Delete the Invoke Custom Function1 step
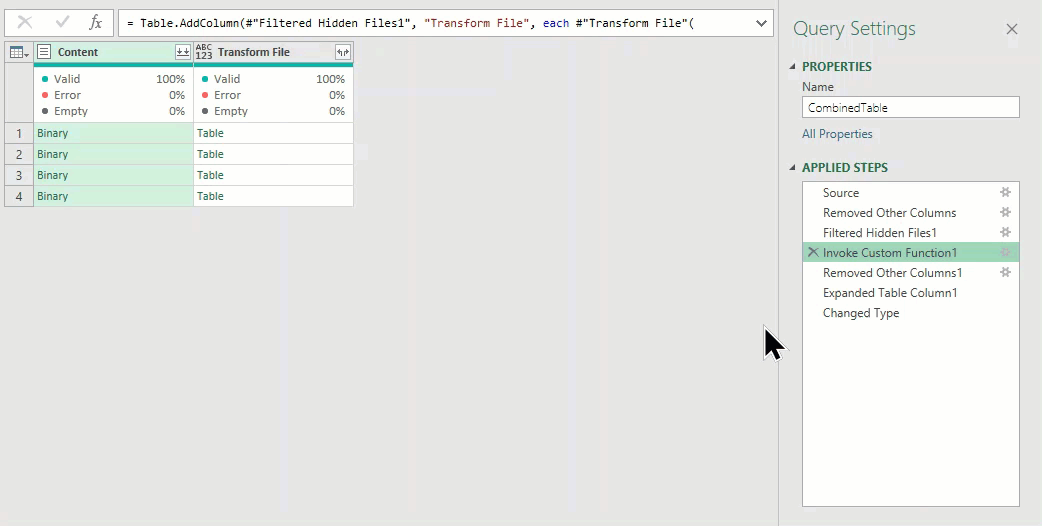 pos(813,253)
